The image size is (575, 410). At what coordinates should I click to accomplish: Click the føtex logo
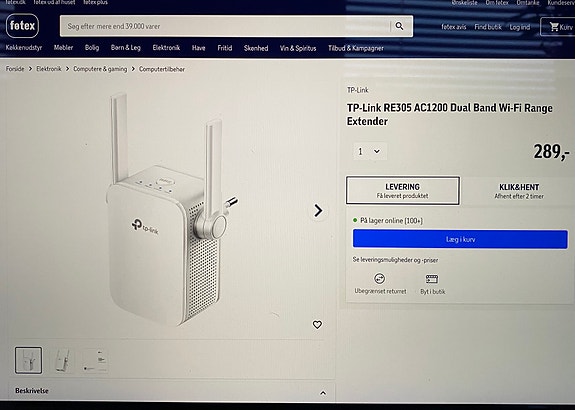pos(22,26)
